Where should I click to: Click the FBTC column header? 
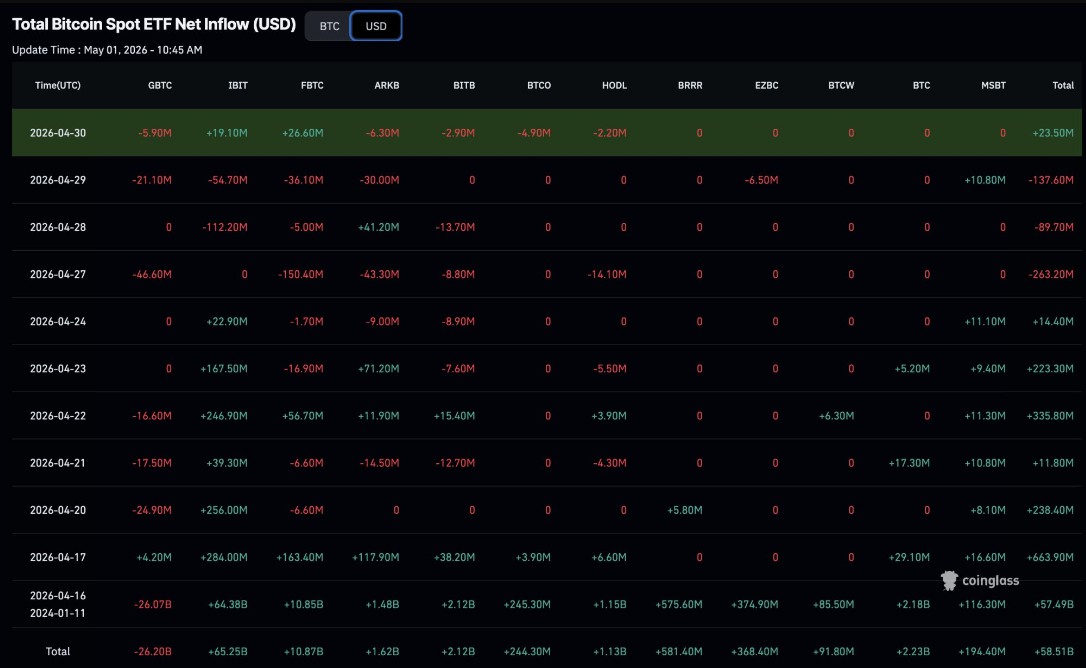point(312,85)
